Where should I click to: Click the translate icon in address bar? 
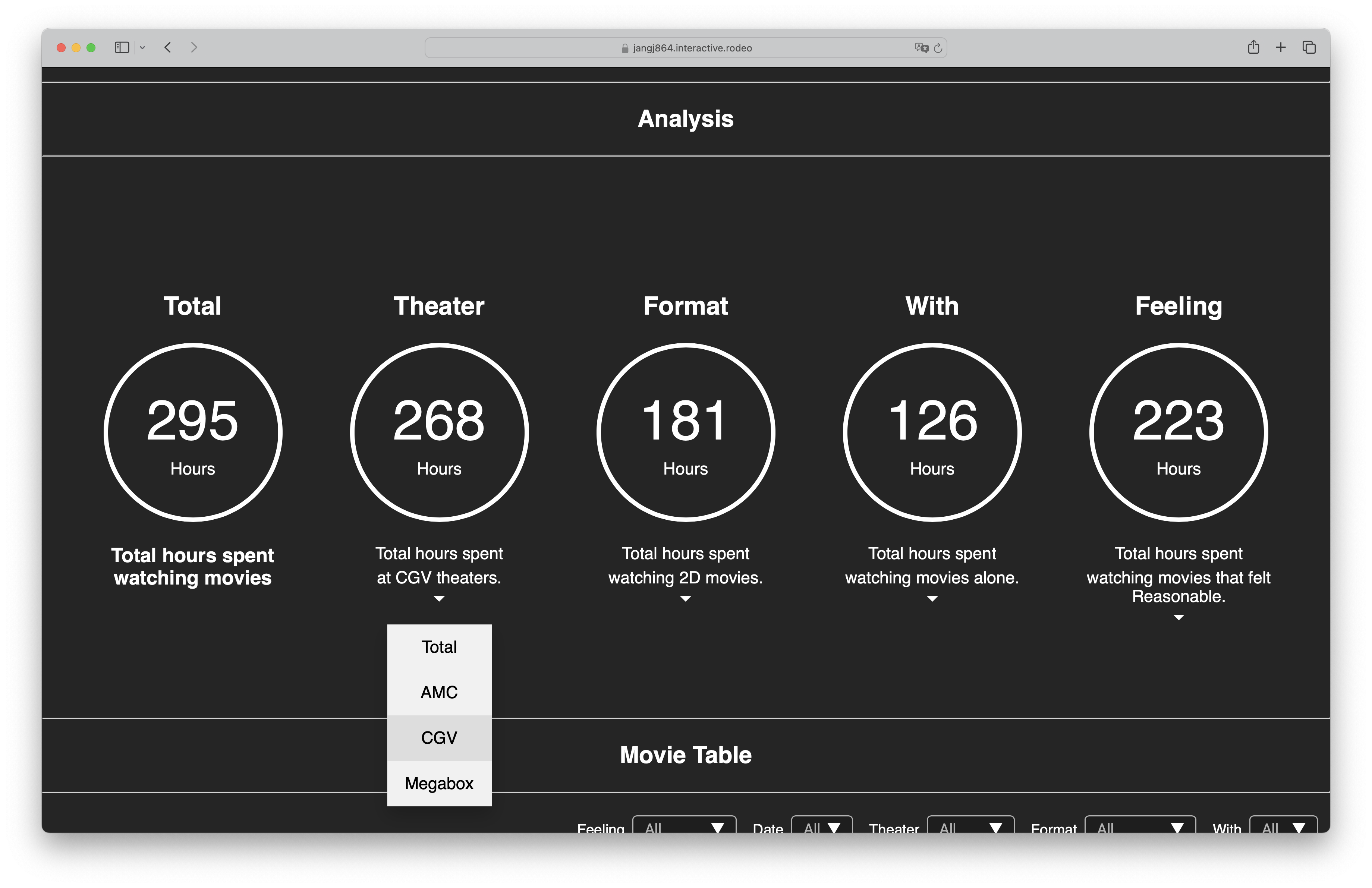tap(921, 48)
